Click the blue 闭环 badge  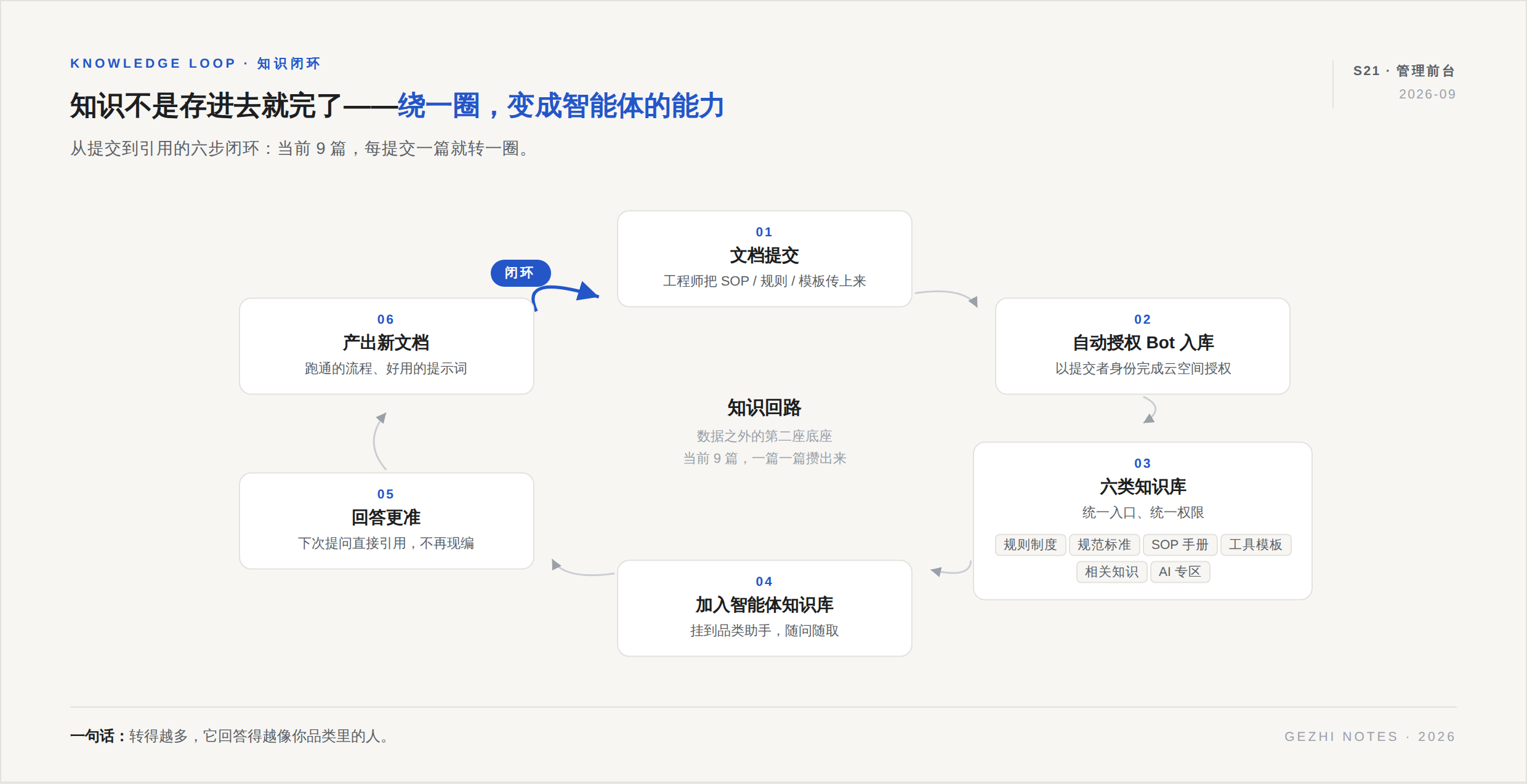(520, 273)
